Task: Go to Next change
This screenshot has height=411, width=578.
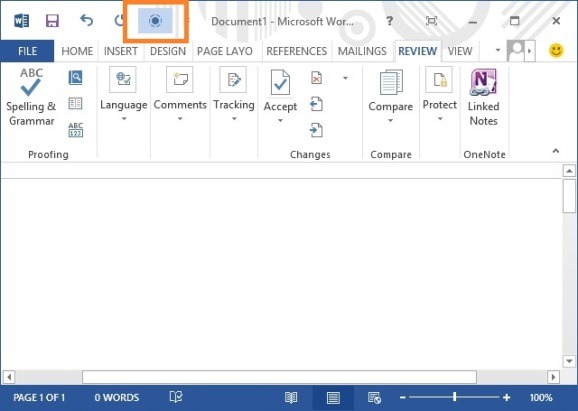Action: tap(316, 130)
